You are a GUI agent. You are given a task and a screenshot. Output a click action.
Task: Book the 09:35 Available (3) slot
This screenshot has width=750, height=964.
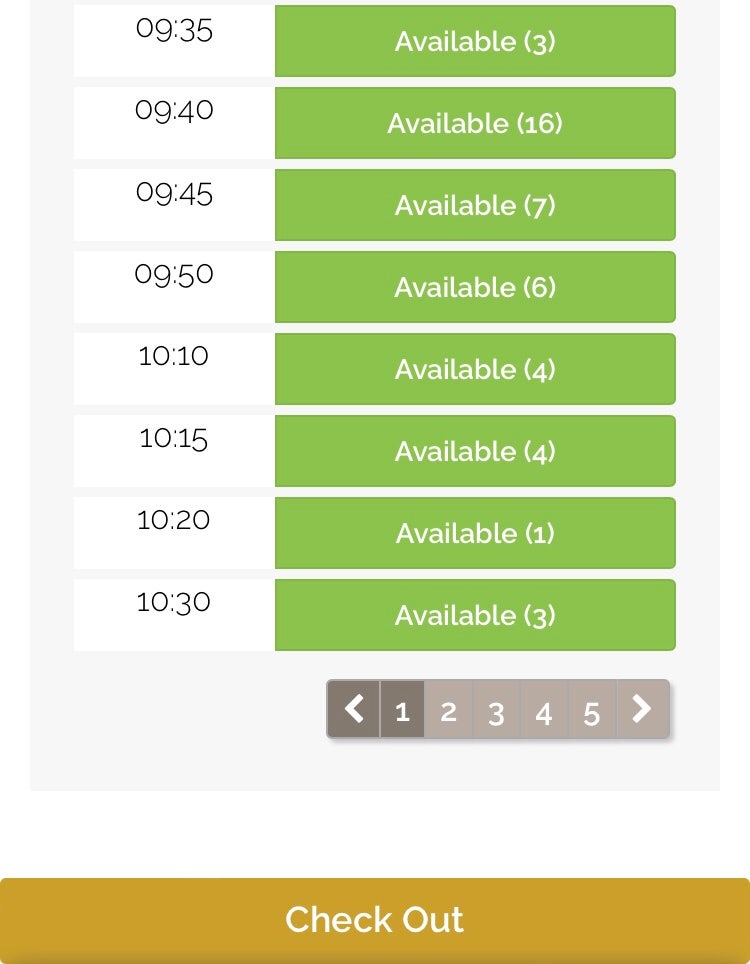click(x=475, y=41)
